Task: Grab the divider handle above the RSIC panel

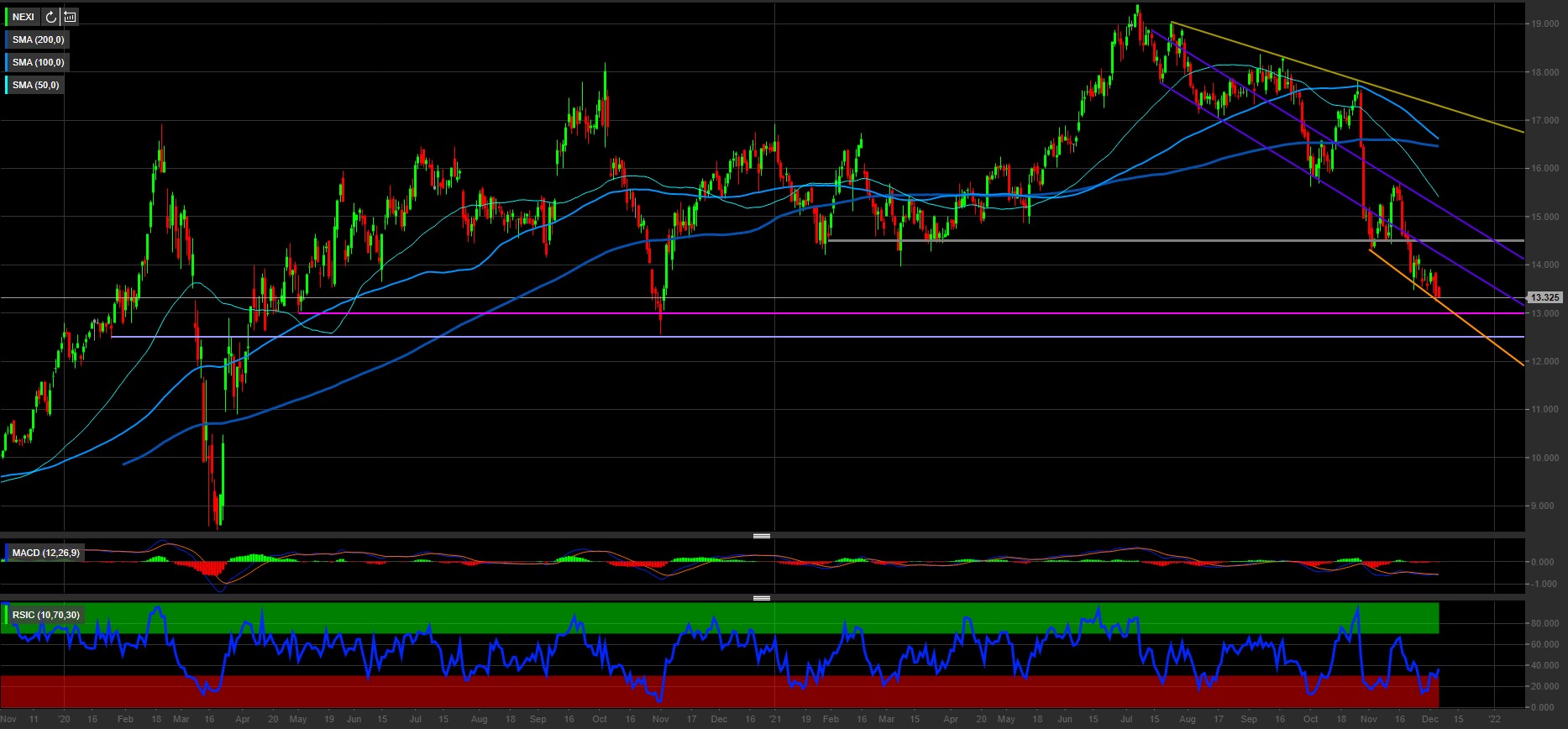Action: 762,598
